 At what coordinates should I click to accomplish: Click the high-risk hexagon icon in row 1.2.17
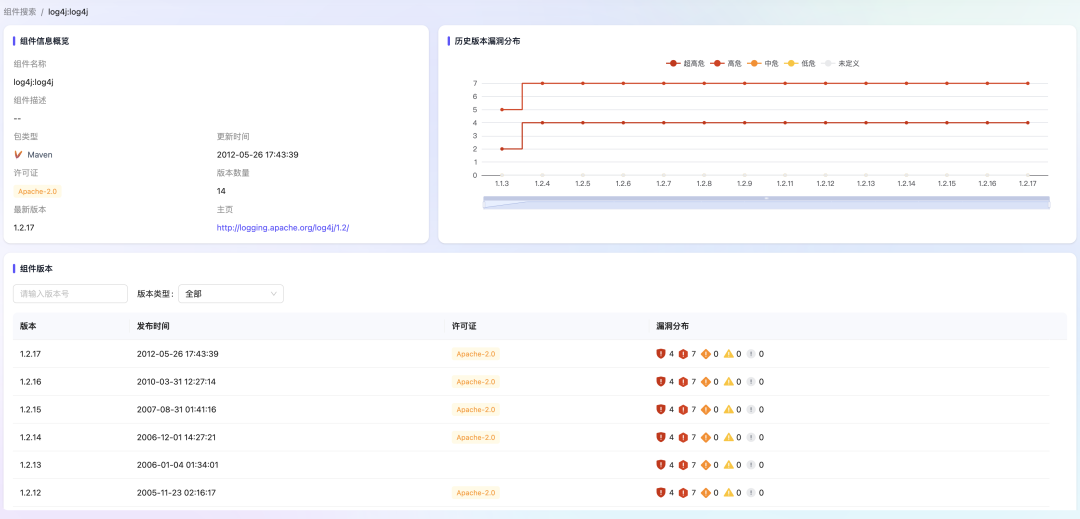(683, 354)
